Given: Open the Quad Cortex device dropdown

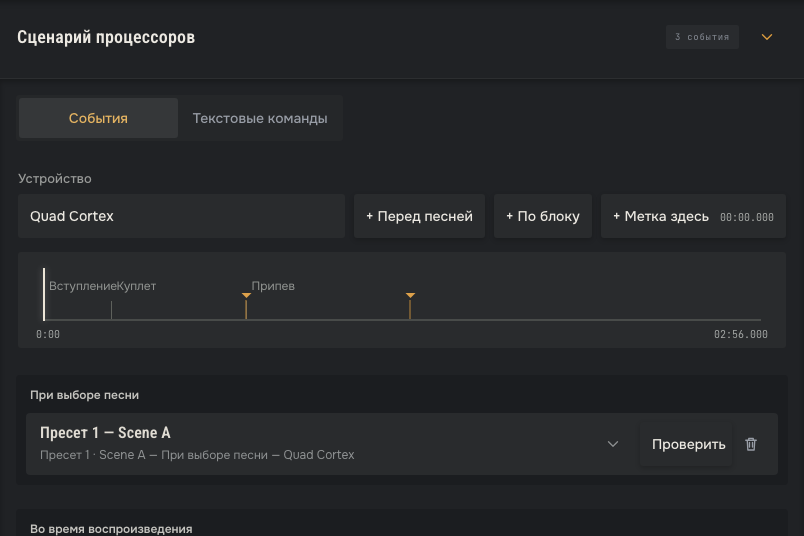Looking at the screenshot, I should 182,216.
